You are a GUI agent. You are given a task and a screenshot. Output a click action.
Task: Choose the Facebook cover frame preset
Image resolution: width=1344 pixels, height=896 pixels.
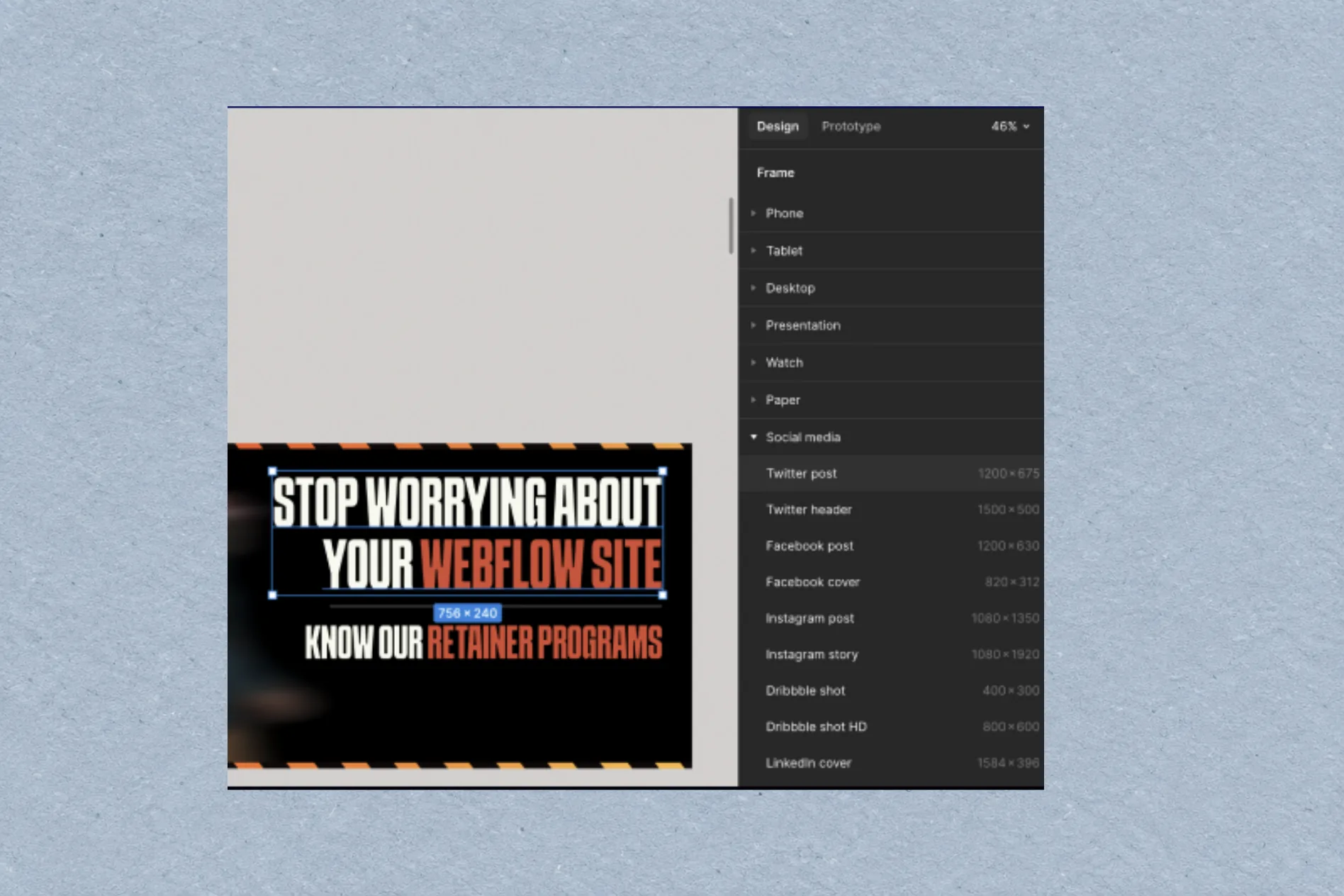pos(891,582)
